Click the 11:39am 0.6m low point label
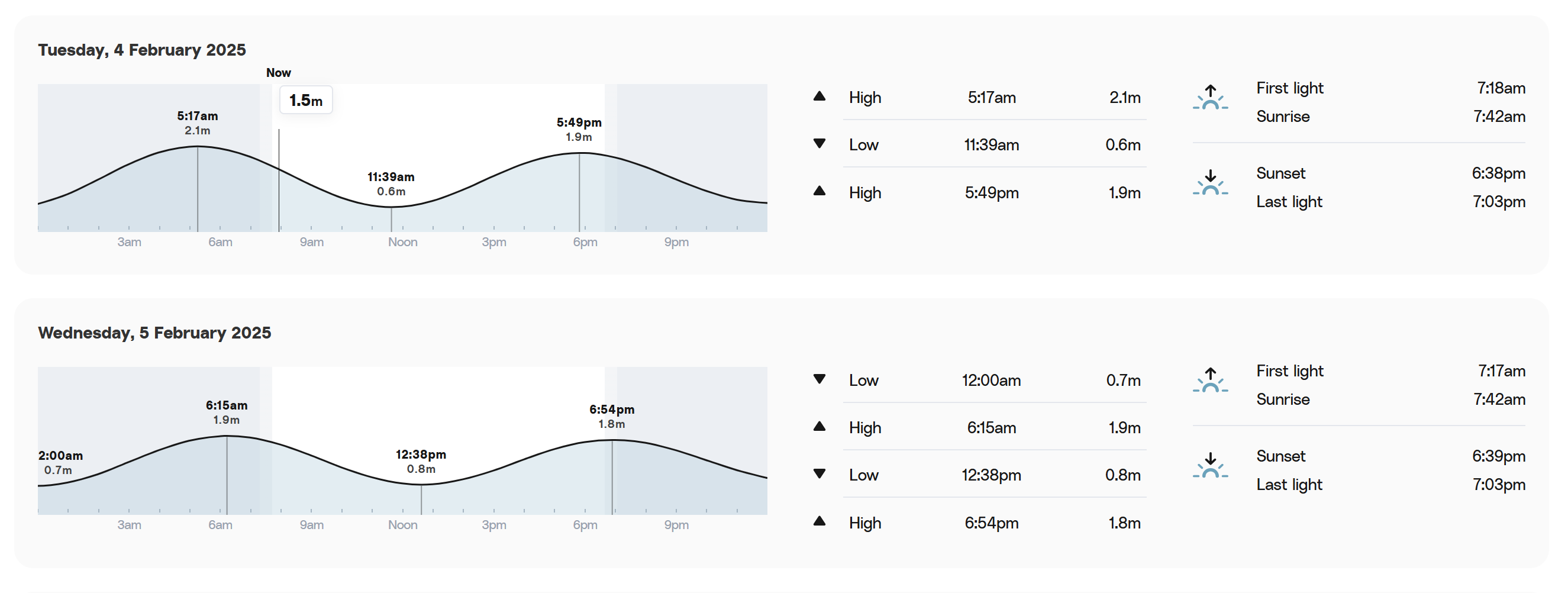Image resolution: width=1568 pixels, height=593 pixels. coord(391,184)
